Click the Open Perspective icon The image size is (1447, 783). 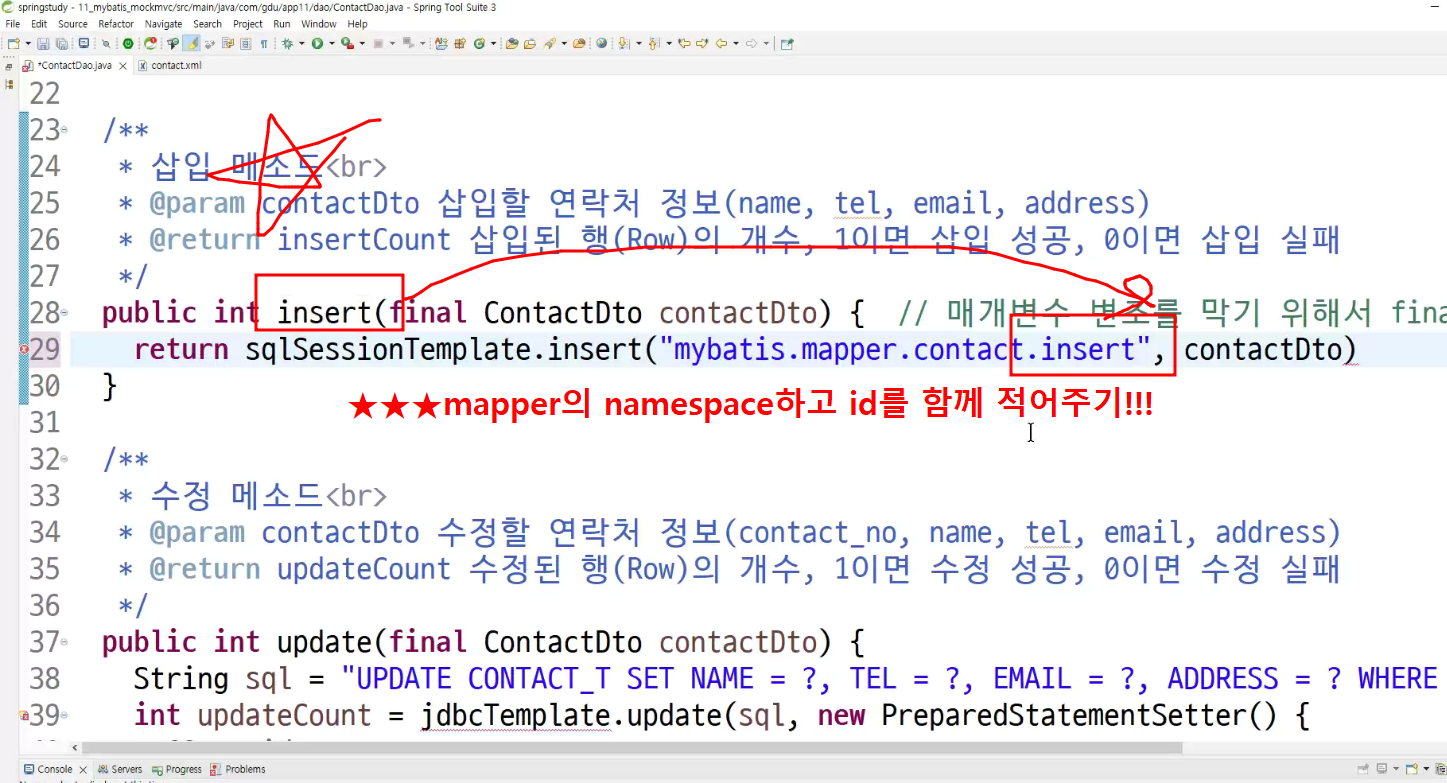tap(787, 44)
